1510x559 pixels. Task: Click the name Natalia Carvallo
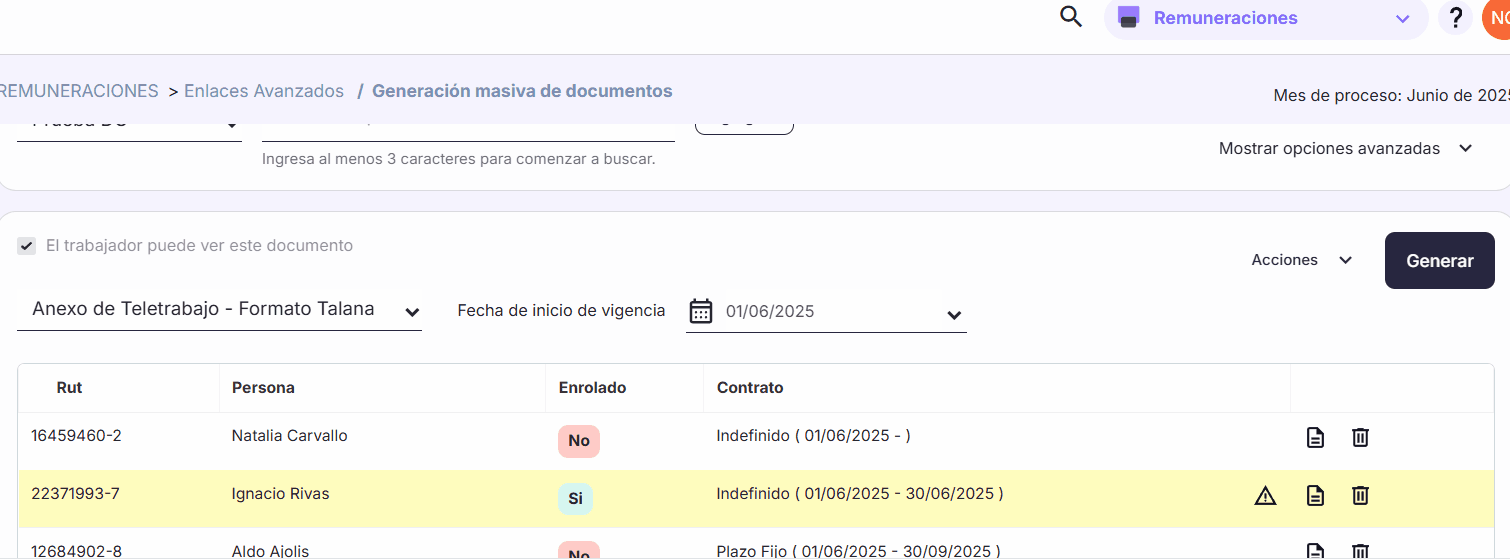(290, 436)
